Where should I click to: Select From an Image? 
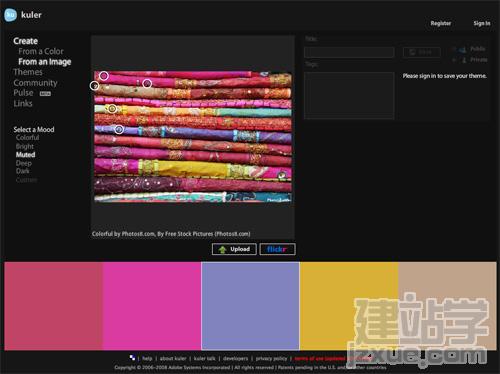[x=45, y=62]
